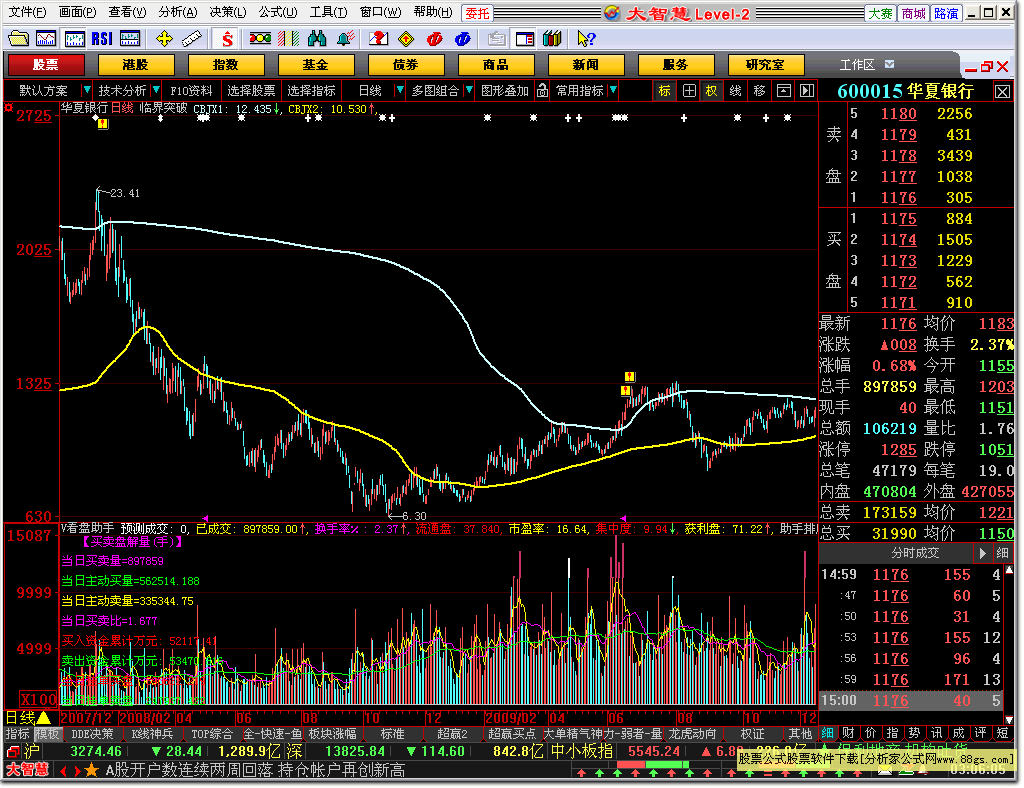Select the 研究室 tab
This screenshot has height=788, width=1024.
(x=766, y=65)
